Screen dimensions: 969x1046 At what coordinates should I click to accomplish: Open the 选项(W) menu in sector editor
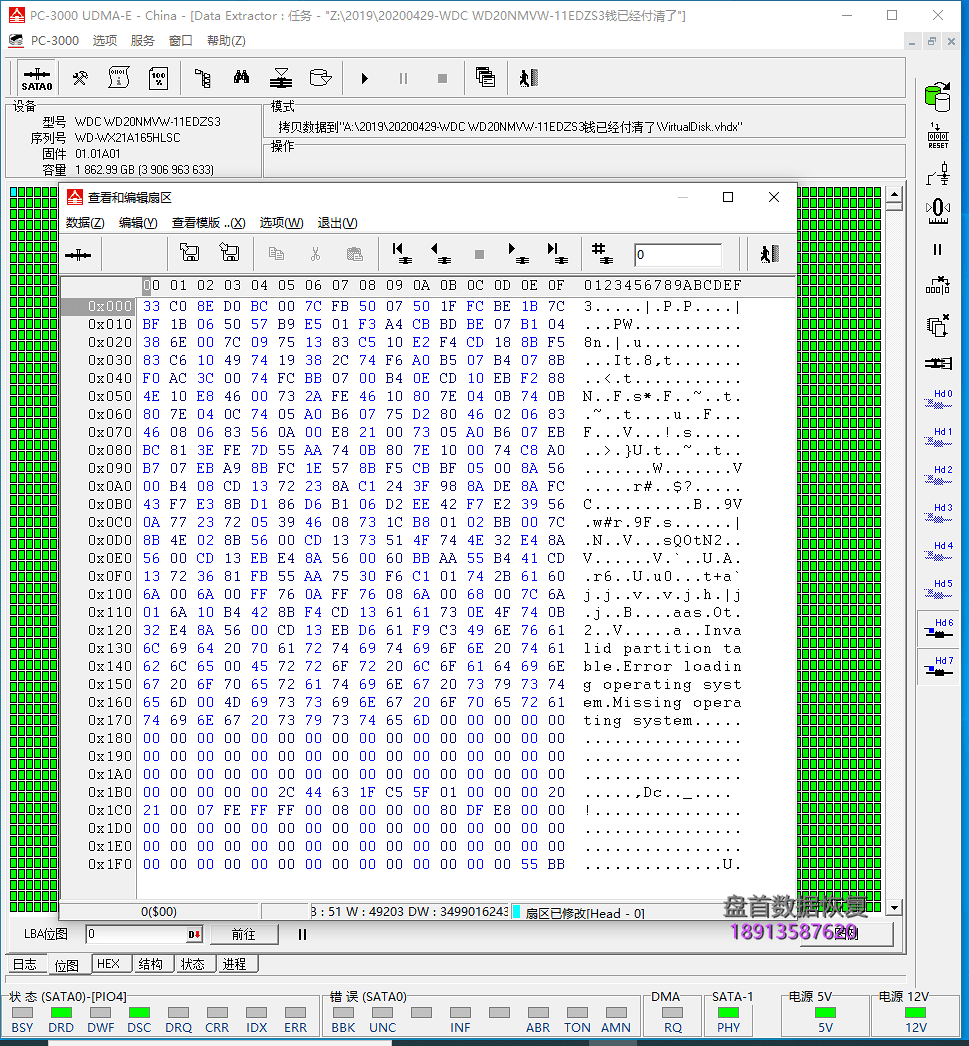(x=281, y=223)
